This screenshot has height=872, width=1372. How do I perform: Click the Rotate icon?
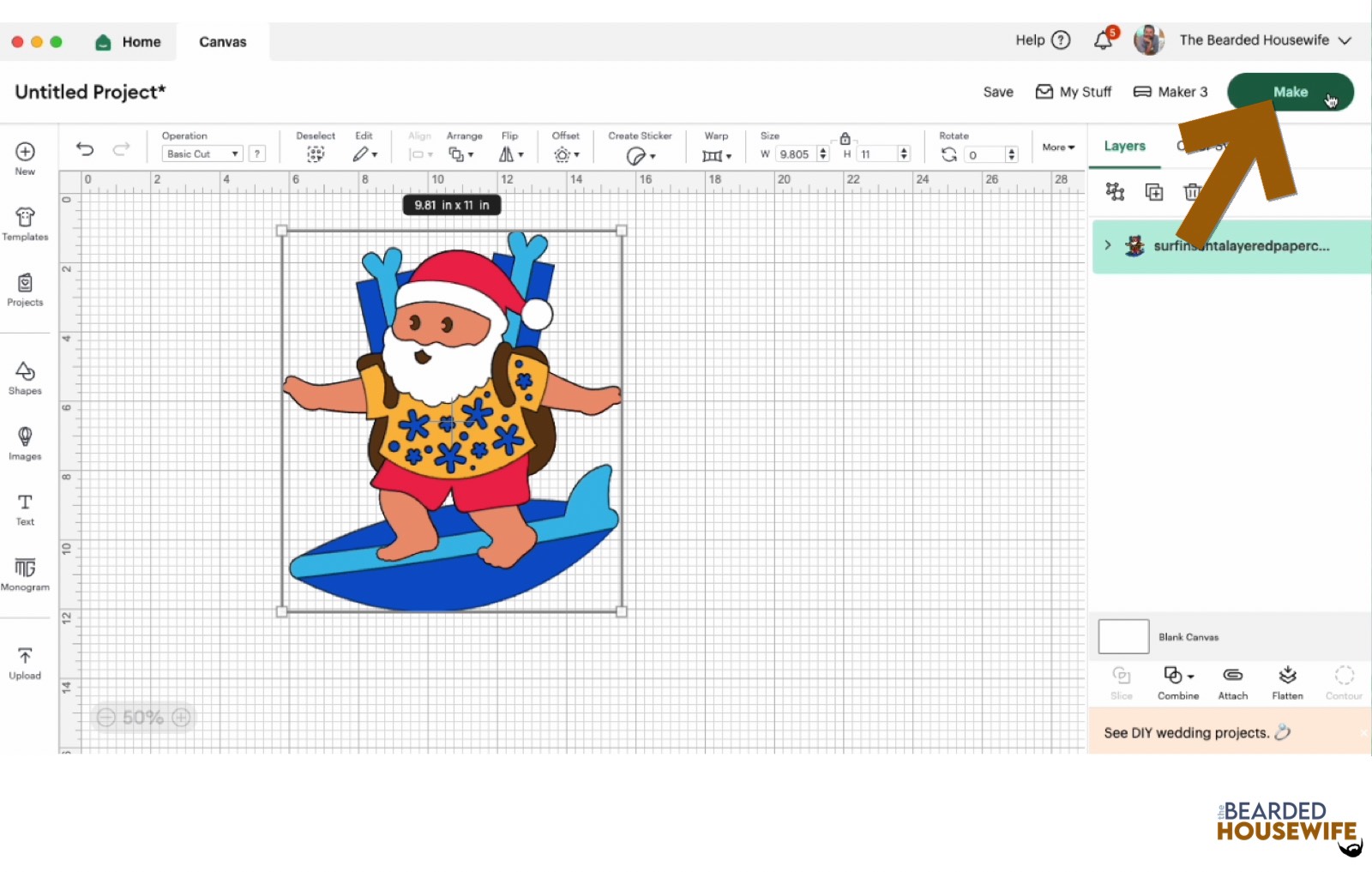click(948, 154)
